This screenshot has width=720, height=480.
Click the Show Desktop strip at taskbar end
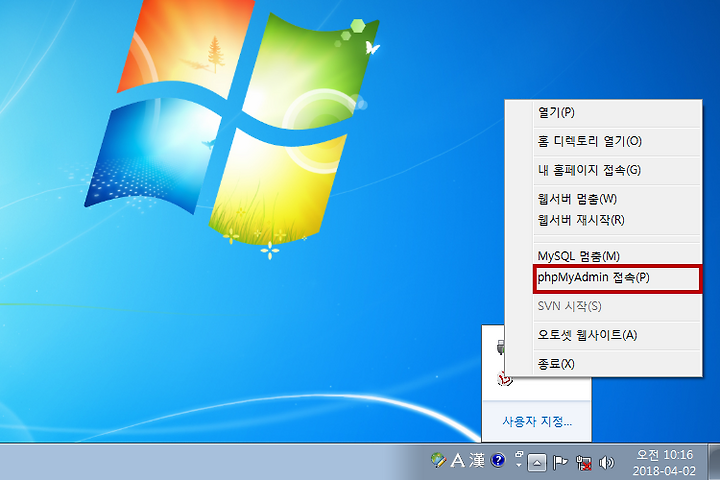(x=714, y=462)
